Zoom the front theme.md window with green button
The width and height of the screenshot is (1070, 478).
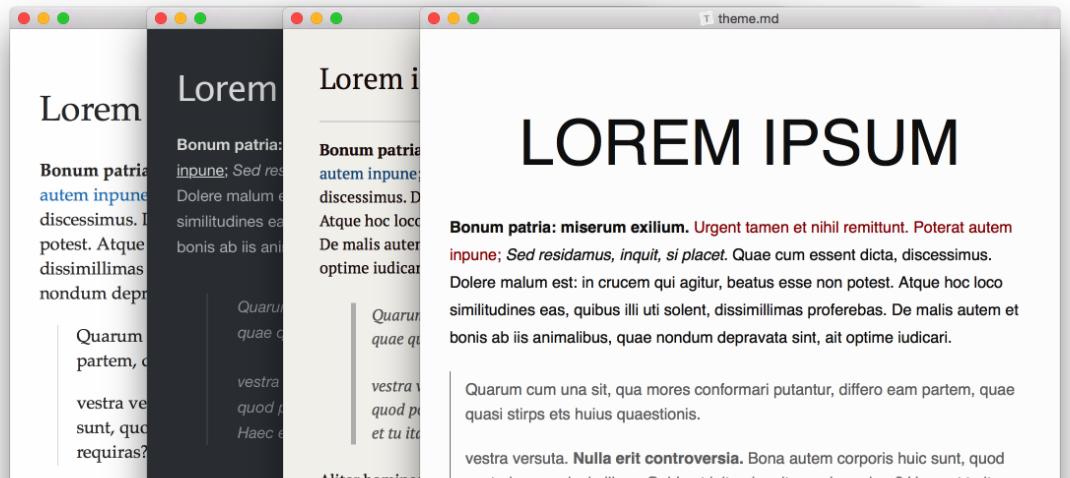pos(473,18)
